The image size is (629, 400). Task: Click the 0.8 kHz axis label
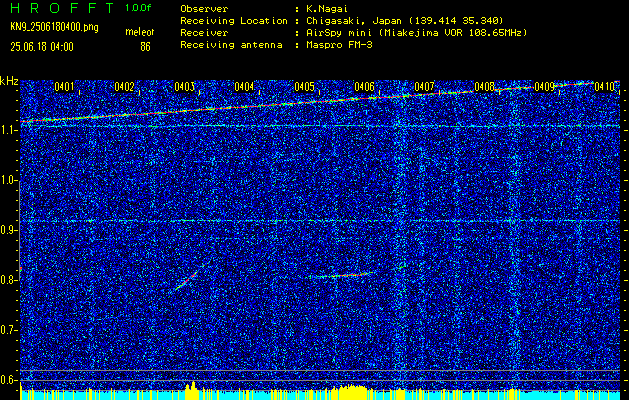point(8,280)
